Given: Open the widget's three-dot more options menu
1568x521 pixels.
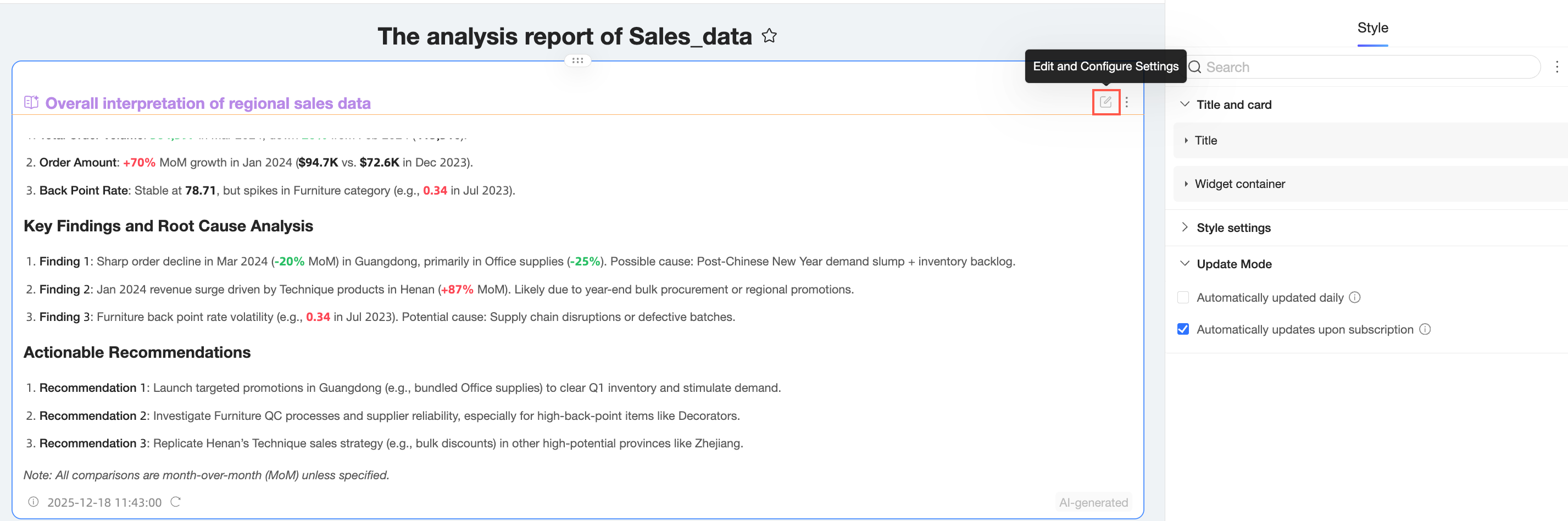Looking at the screenshot, I should point(1127,102).
